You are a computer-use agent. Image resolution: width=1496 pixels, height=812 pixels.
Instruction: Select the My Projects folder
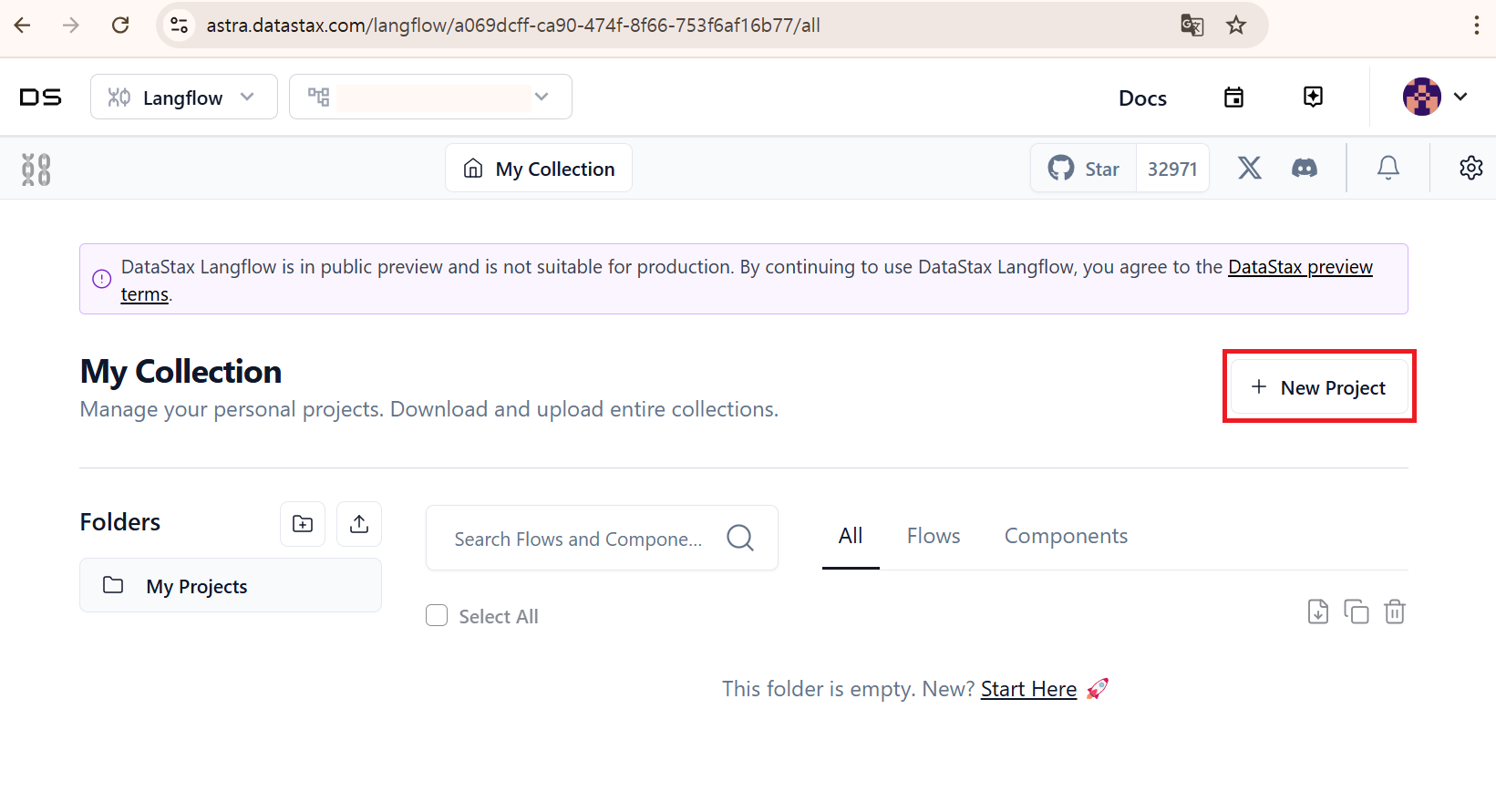click(x=231, y=585)
